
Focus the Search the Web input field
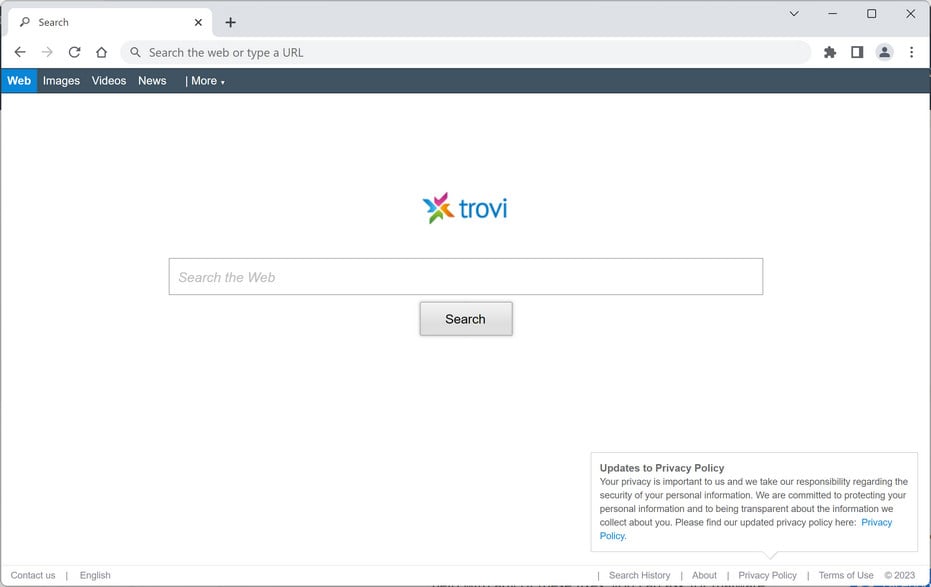[466, 277]
